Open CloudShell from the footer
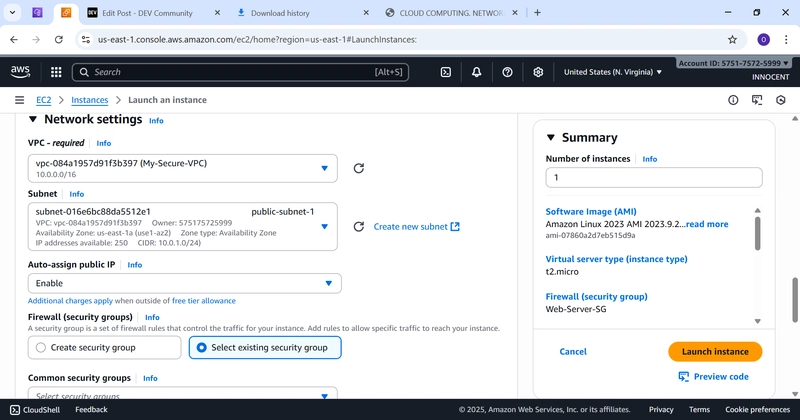Viewport: 800px width, 420px height. coord(35,410)
